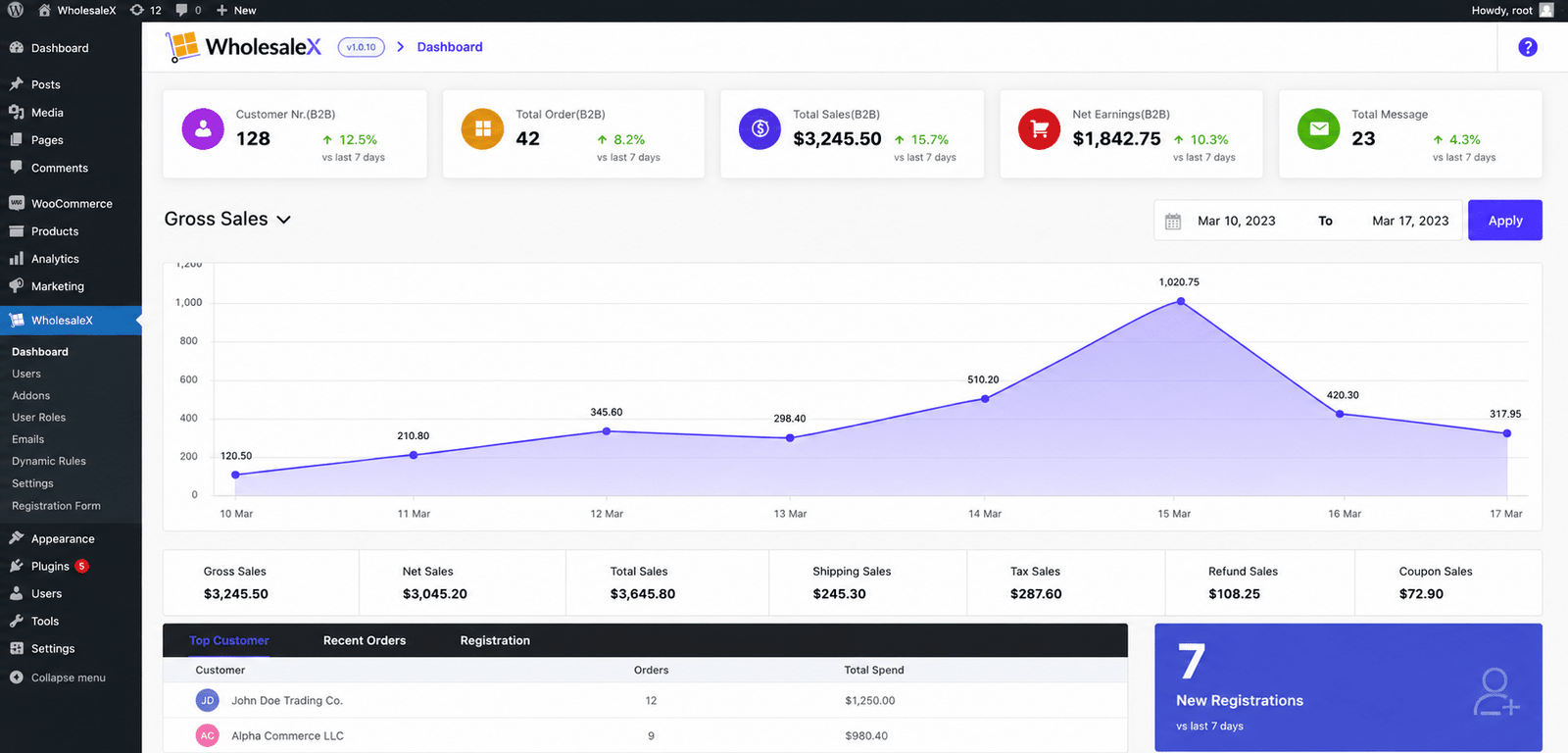1568x753 pixels.
Task: Open WholesaleX Users submenu item
Action: (x=26, y=374)
